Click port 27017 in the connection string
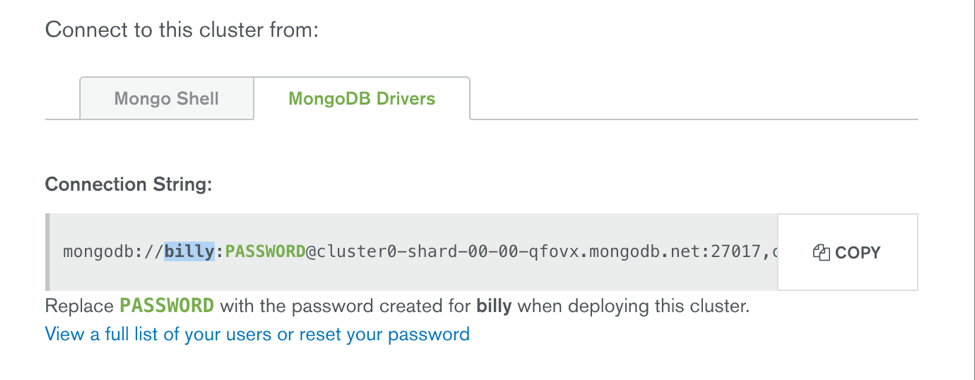Viewport: 975px width, 380px height. click(736, 252)
